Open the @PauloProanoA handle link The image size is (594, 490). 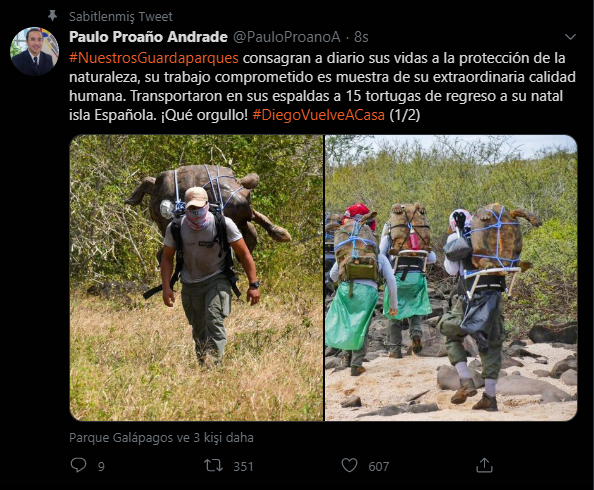point(287,37)
